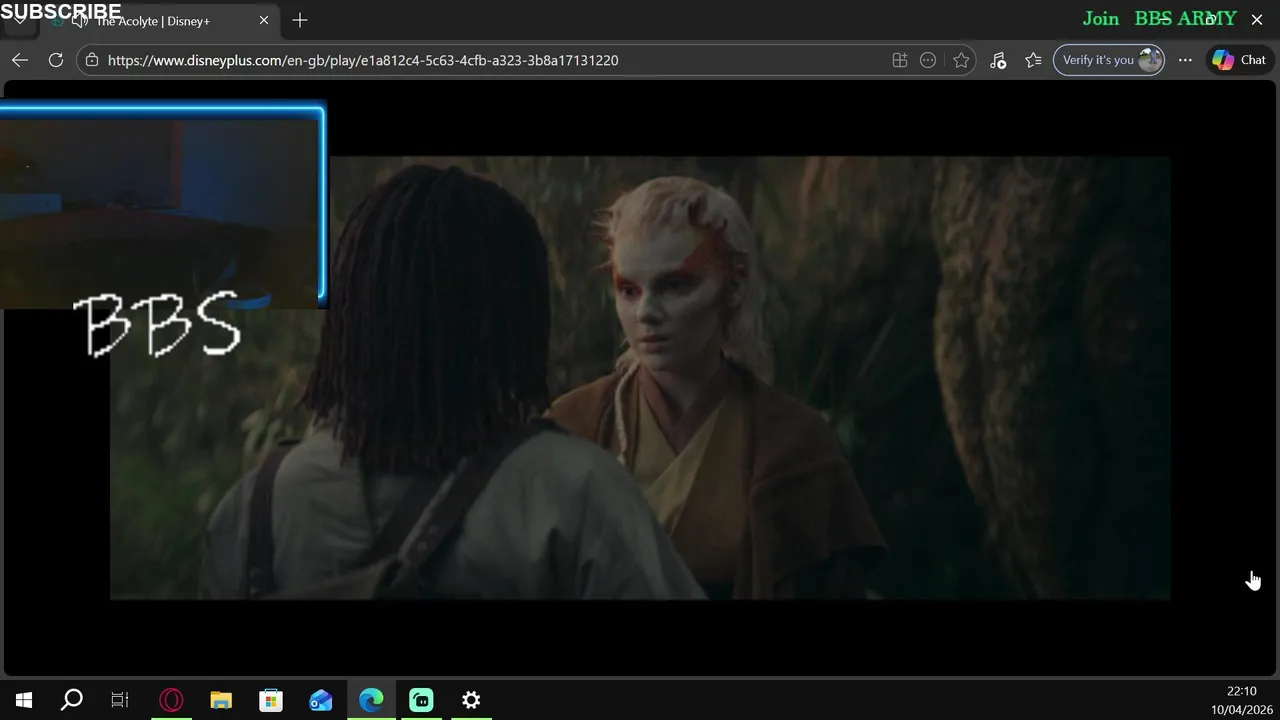The width and height of the screenshot is (1280, 720).
Task: Open Streamlabs app from taskbar
Action: (421, 700)
